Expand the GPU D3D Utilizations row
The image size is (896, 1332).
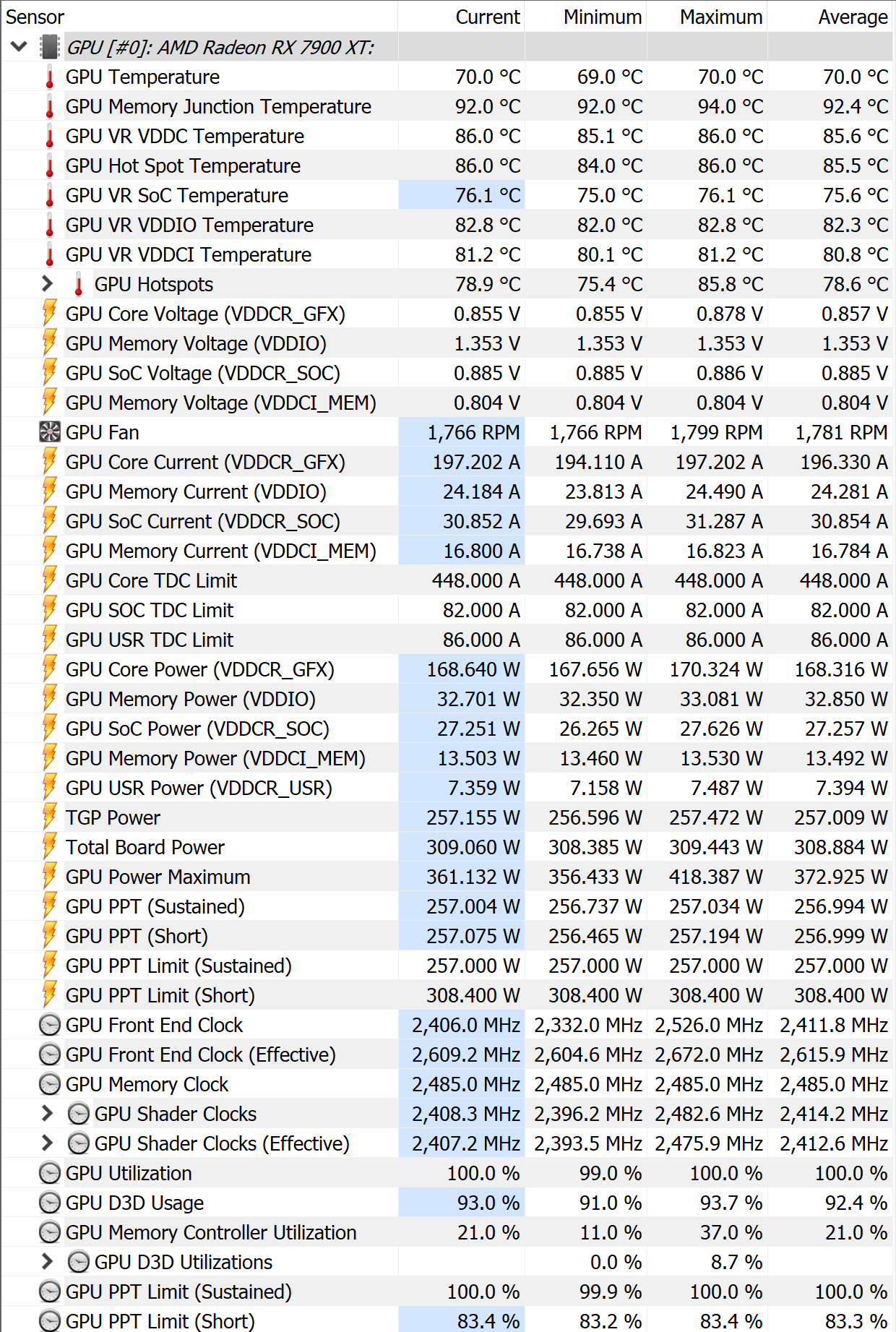click(x=48, y=1262)
